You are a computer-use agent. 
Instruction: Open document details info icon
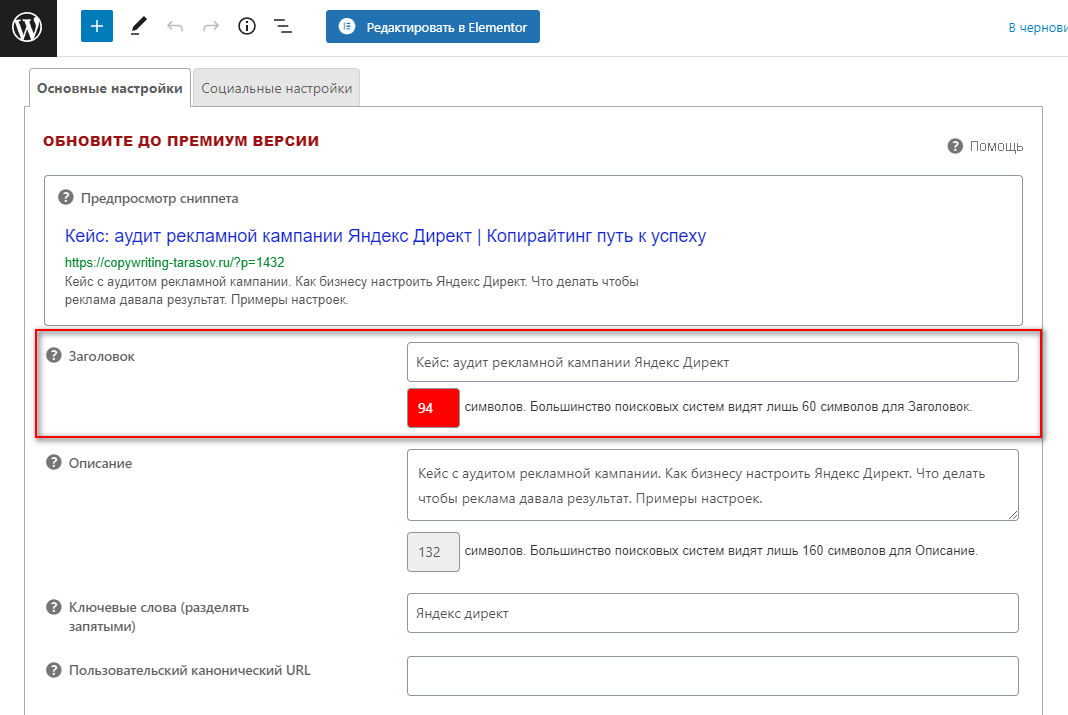click(247, 27)
